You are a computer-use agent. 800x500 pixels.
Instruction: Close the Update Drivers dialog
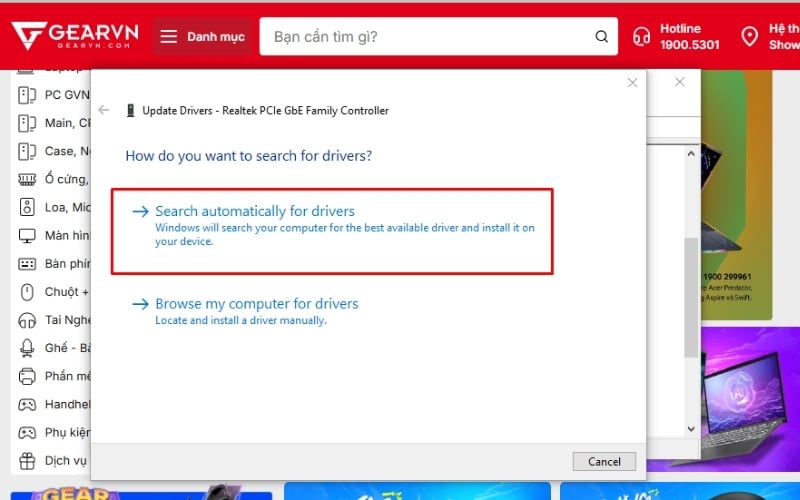click(632, 83)
